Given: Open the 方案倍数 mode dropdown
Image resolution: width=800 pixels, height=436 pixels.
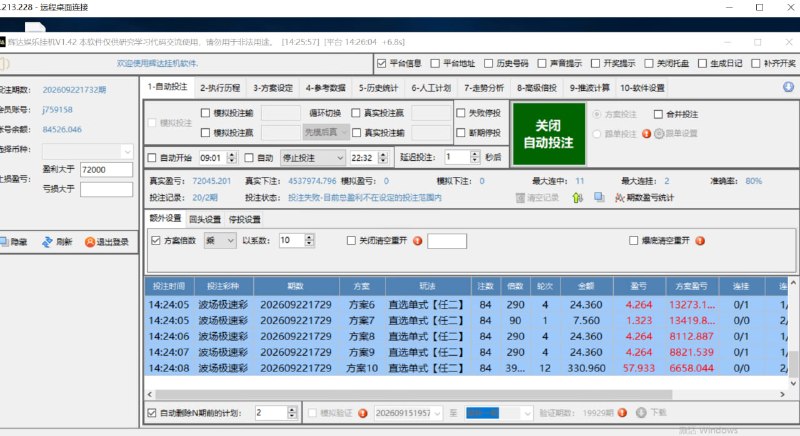Looking at the screenshot, I should point(220,241).
